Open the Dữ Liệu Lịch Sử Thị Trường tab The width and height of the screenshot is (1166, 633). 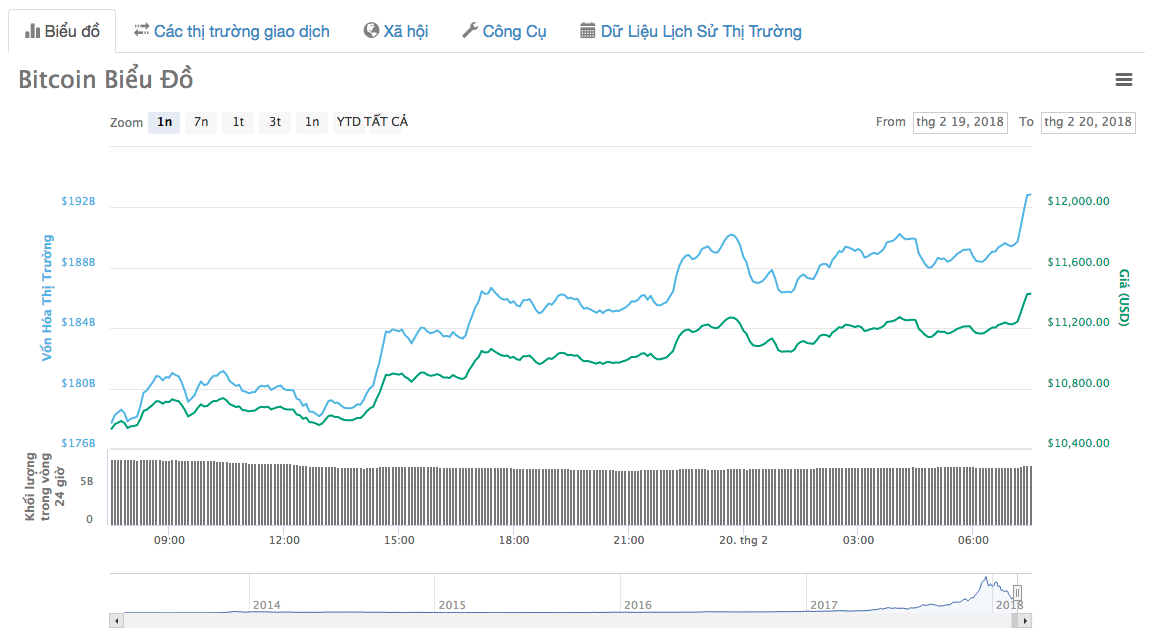[x=691, y=31]
